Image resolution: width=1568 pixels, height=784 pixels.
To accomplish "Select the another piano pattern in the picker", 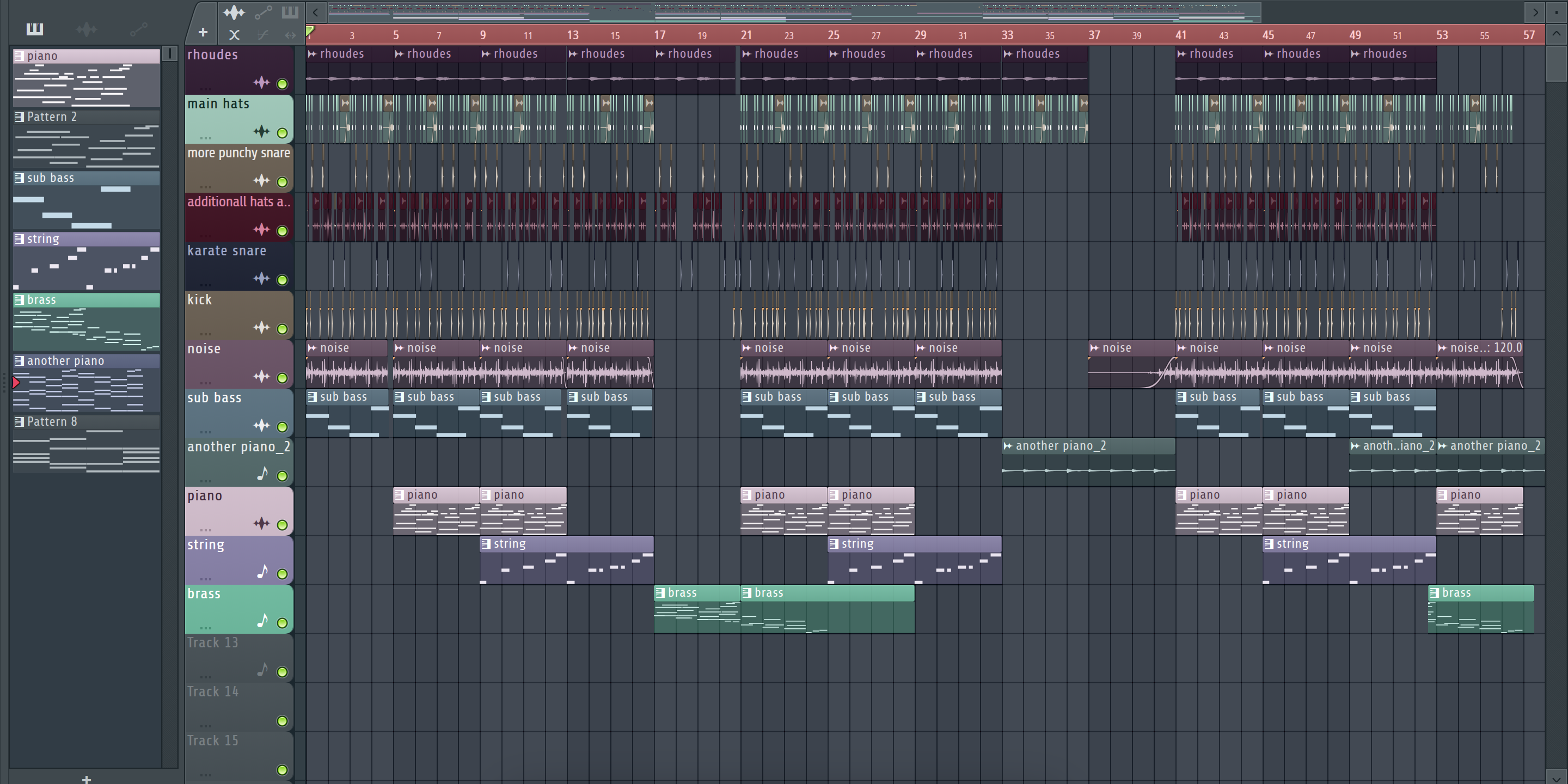I will click(87, 382).
